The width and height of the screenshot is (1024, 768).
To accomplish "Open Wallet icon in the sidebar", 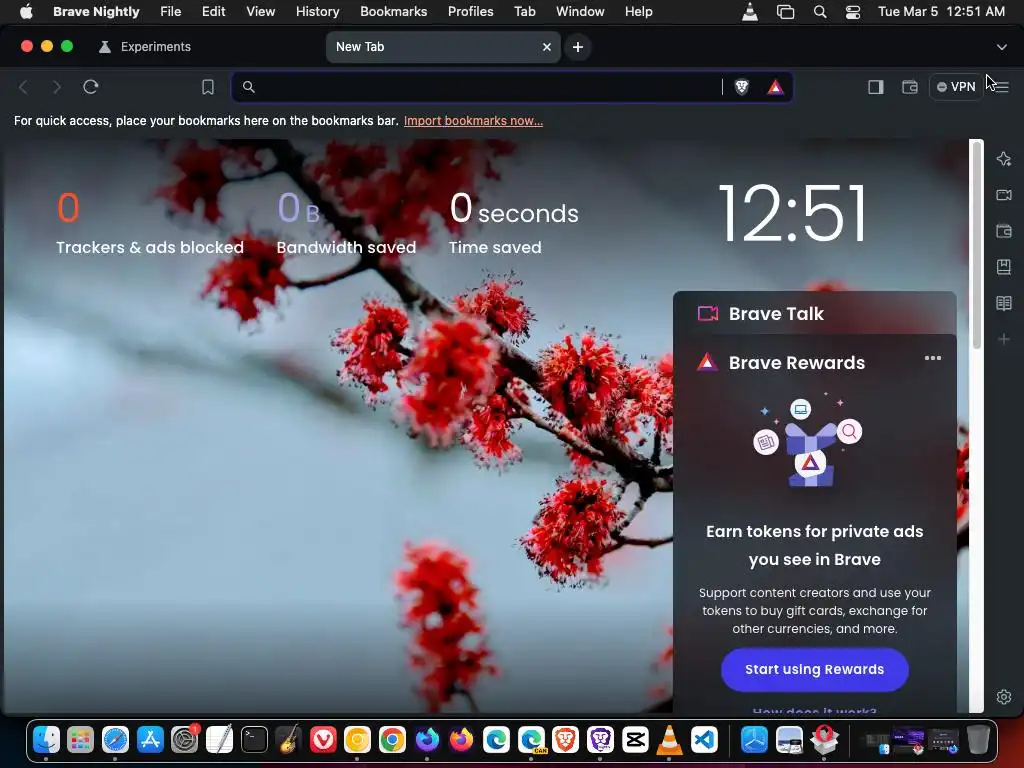I will click(1004, 231).
